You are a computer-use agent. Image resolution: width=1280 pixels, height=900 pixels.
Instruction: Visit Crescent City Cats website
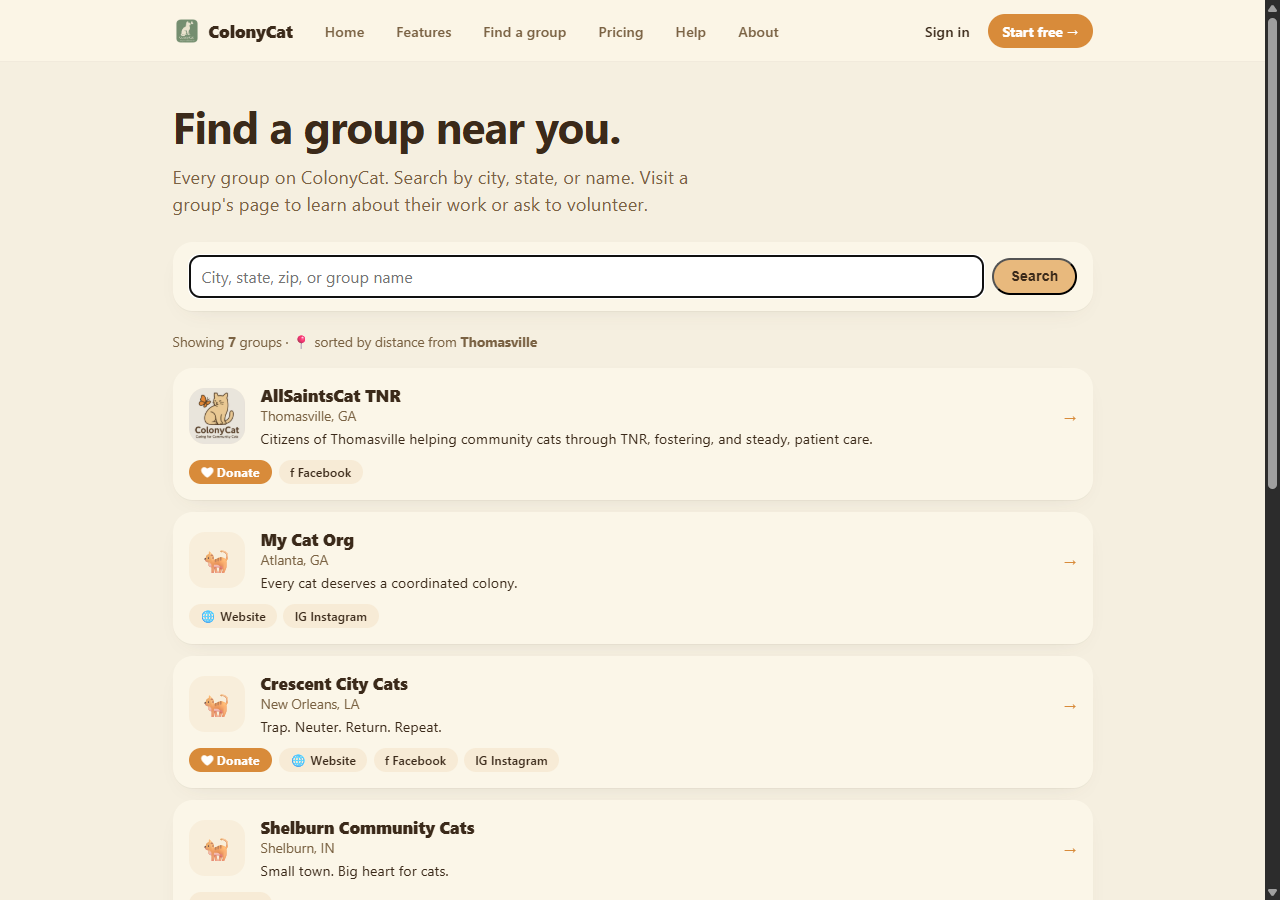point(323,760)
